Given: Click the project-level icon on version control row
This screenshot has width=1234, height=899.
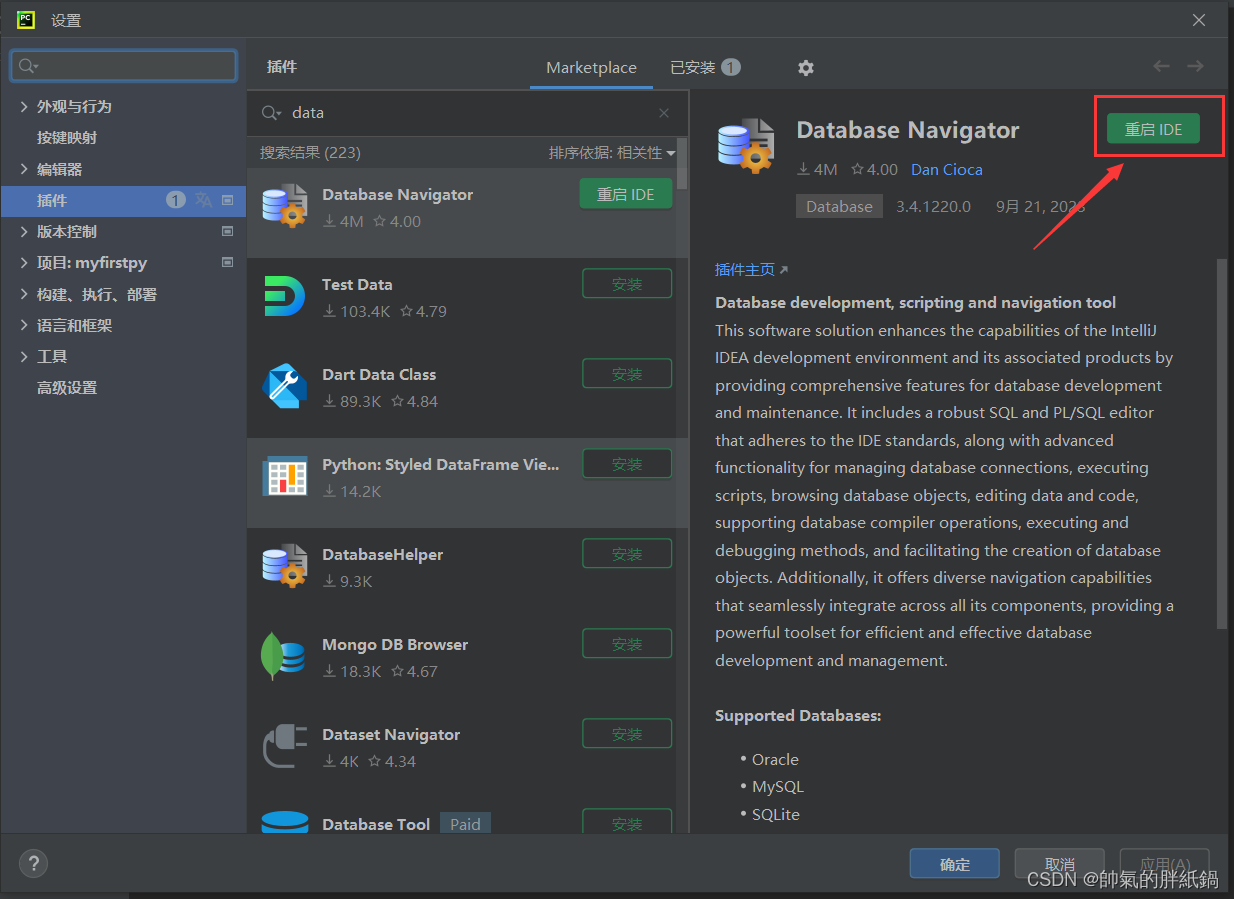Looking at the screenshot, I should 227,231.
